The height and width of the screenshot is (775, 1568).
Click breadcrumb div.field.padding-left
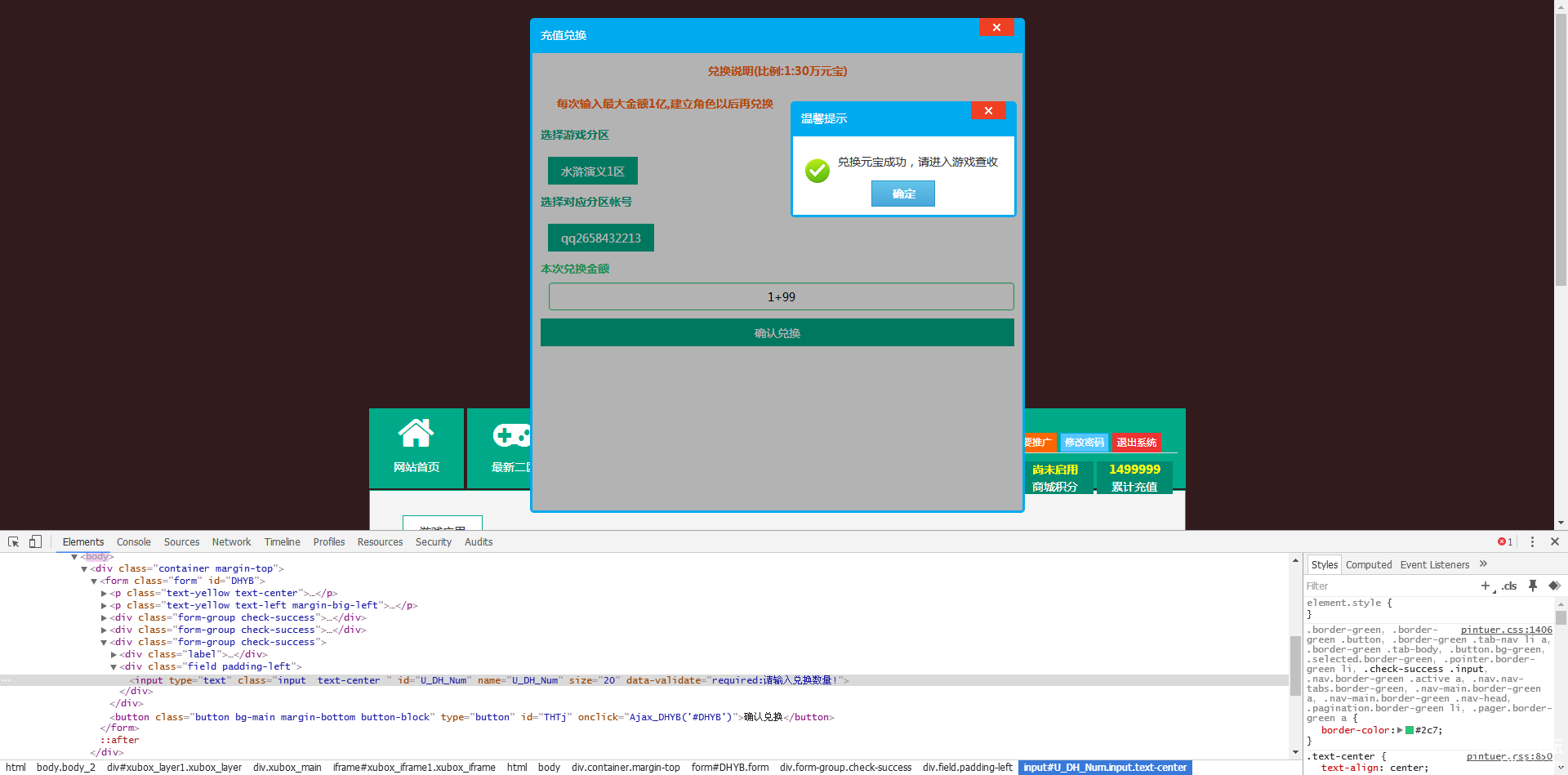click(968, 767)
